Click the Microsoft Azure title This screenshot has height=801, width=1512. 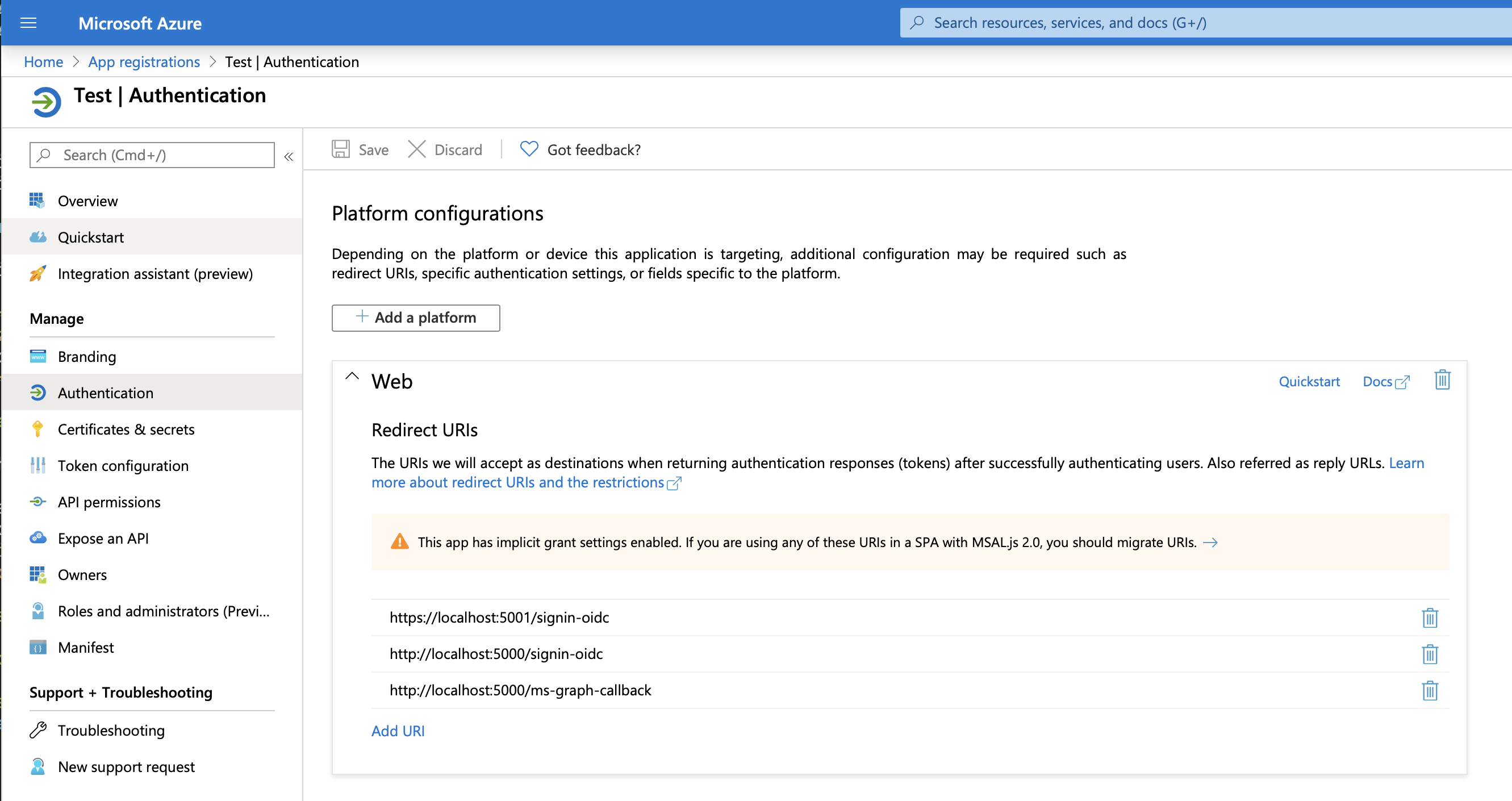(140, 23)
